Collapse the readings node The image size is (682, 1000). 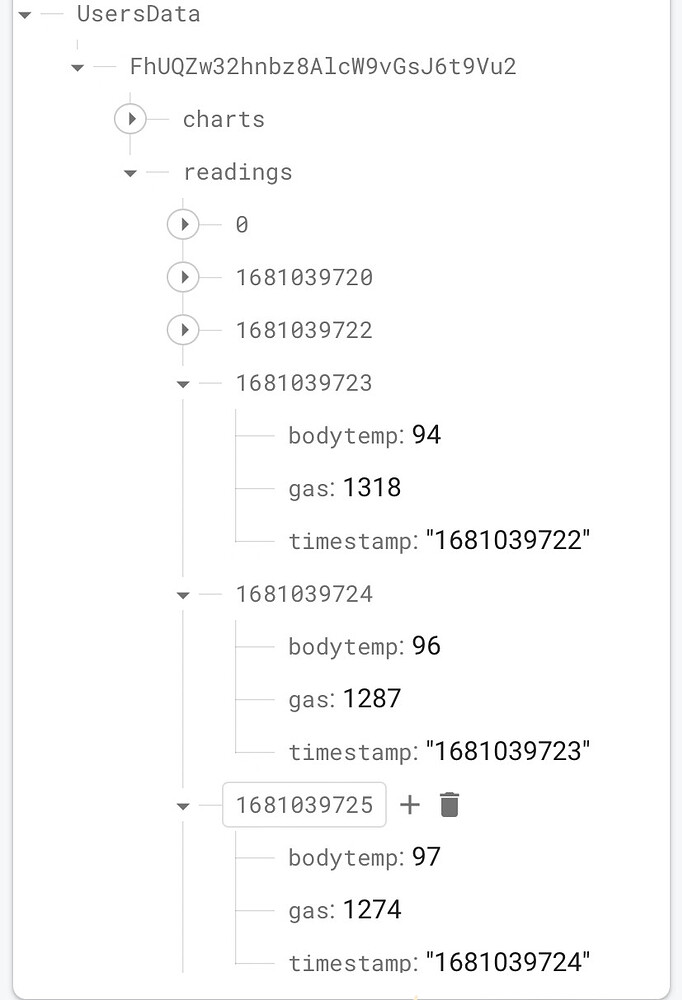[130, 171]
